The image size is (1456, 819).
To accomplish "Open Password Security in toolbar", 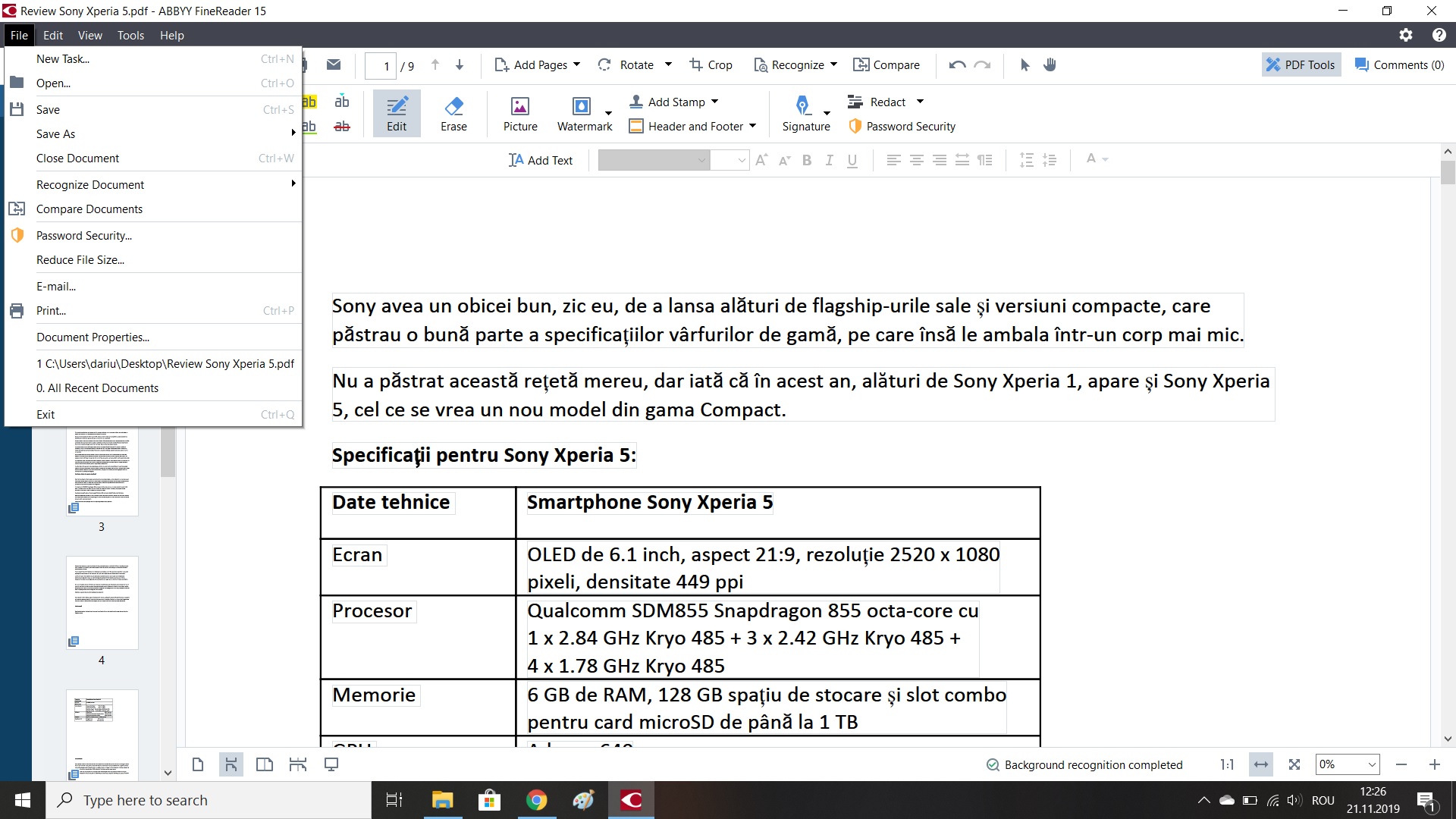I will pos(902,127).
